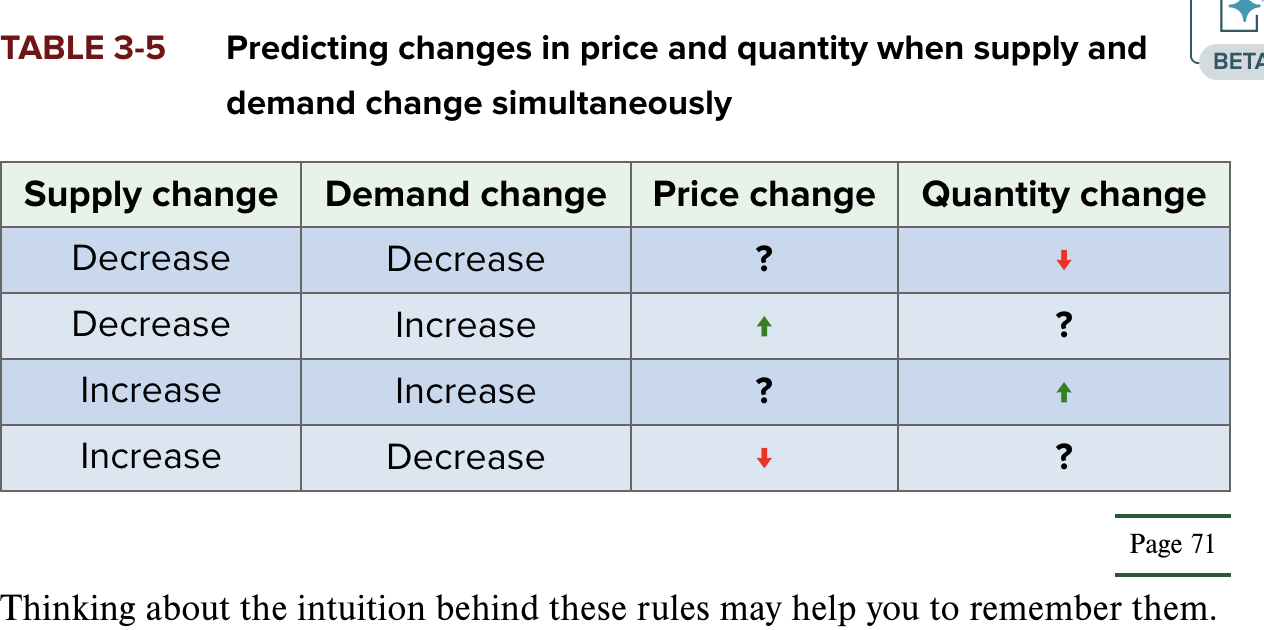Screen dimensions: 1264x630
Task: Select the Quantity change column header
Action: pyautogui.click(x=1064, y=194)
